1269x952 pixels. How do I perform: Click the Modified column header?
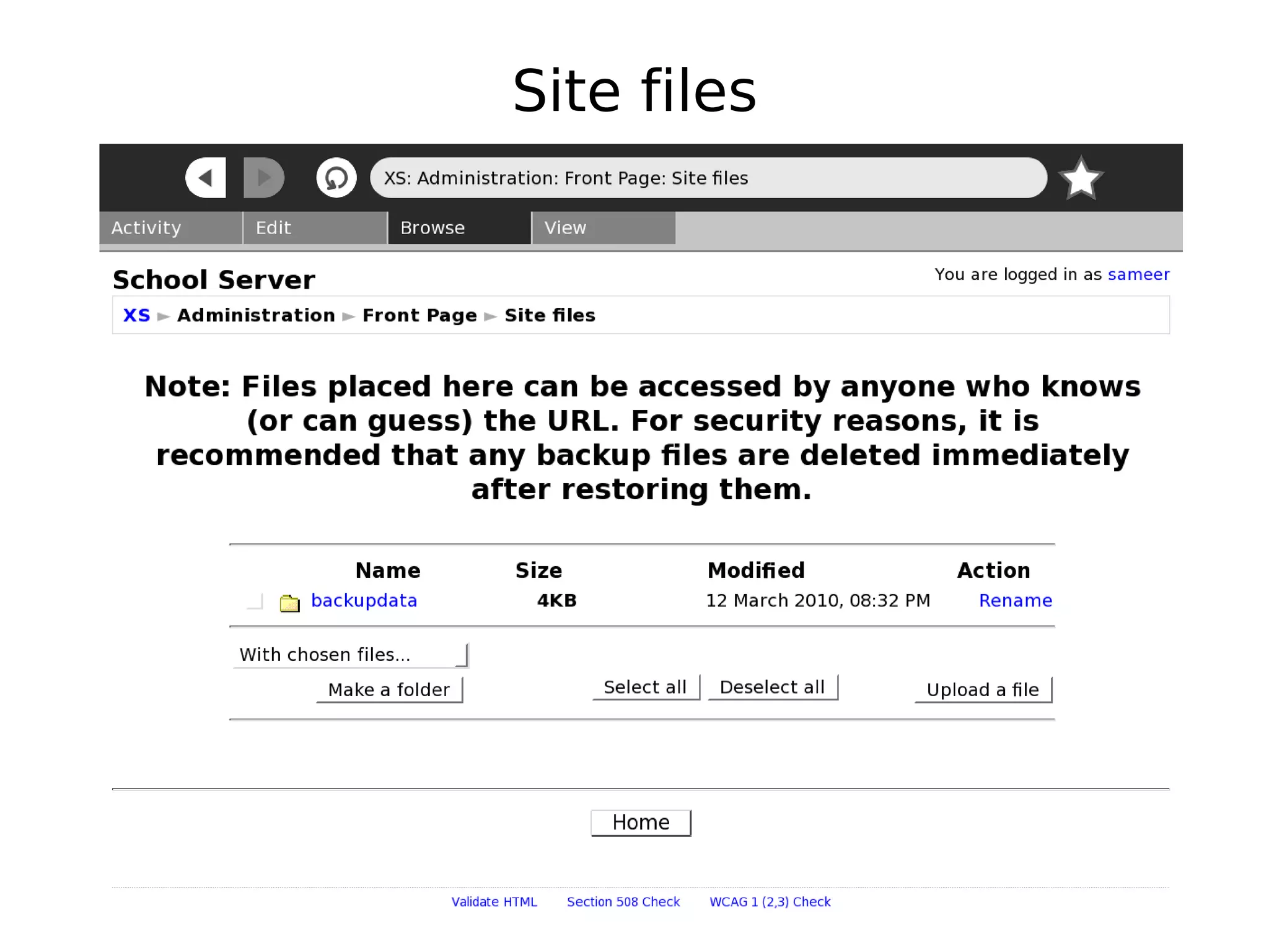(x=756, y=570)
